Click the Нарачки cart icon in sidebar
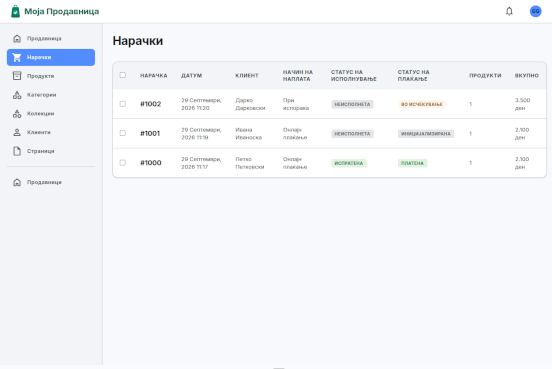This screenshot has width=552, height=369. [17, 57]
